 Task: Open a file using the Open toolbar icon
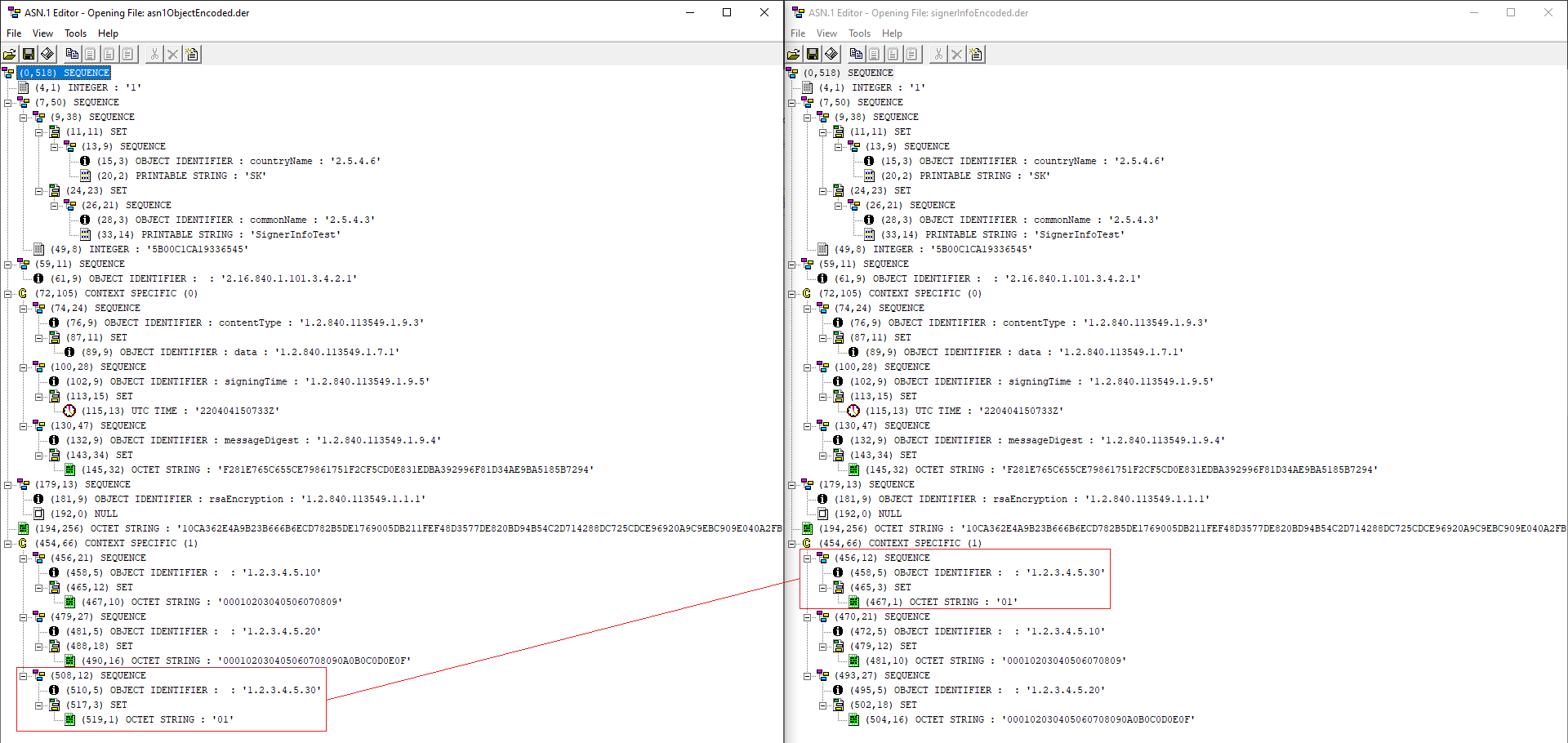point(9,54)
